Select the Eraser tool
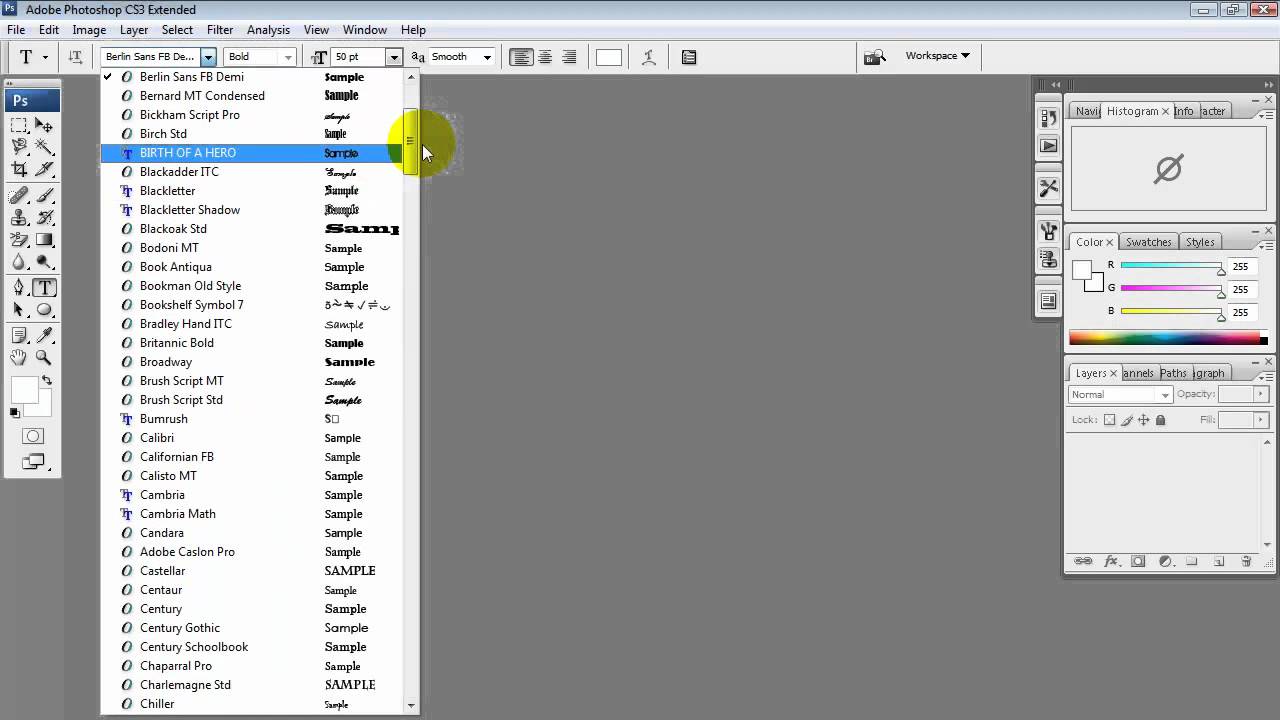Viewport: 1280px width, 720px height. 19,240
